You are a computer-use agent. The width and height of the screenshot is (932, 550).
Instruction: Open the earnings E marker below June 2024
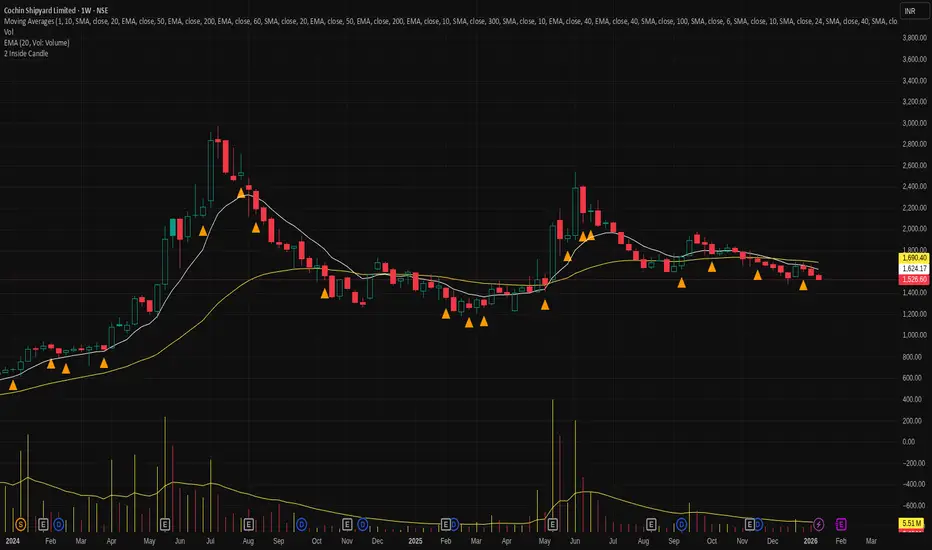165,524
